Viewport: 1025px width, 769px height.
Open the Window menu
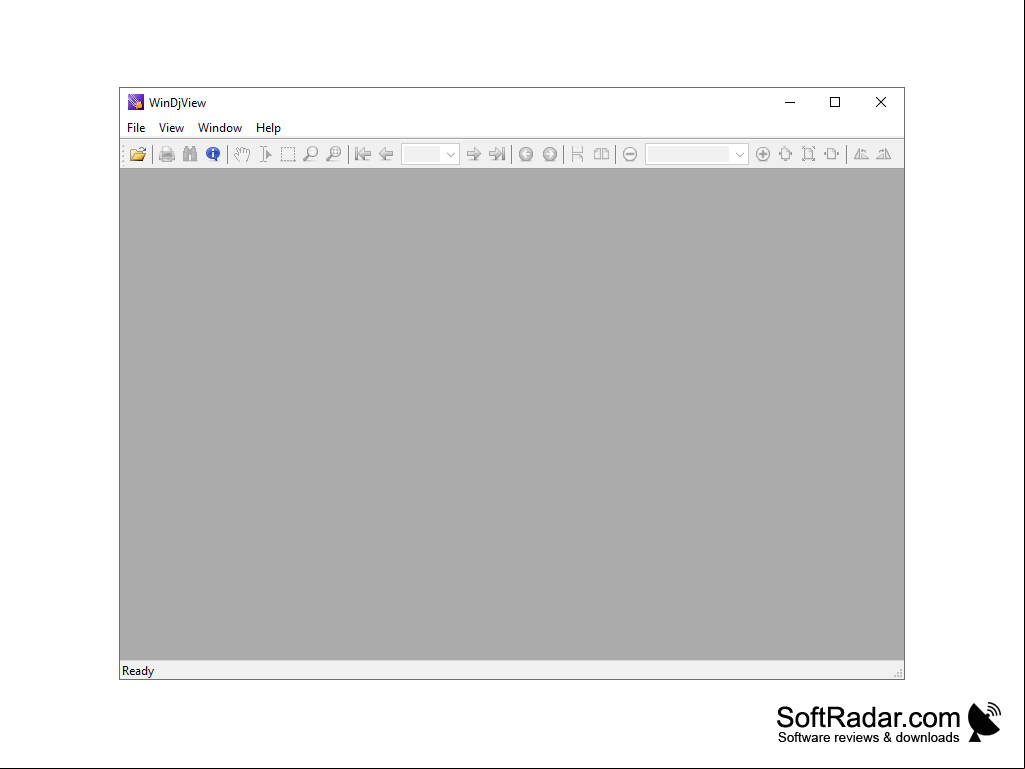[220, 128]
